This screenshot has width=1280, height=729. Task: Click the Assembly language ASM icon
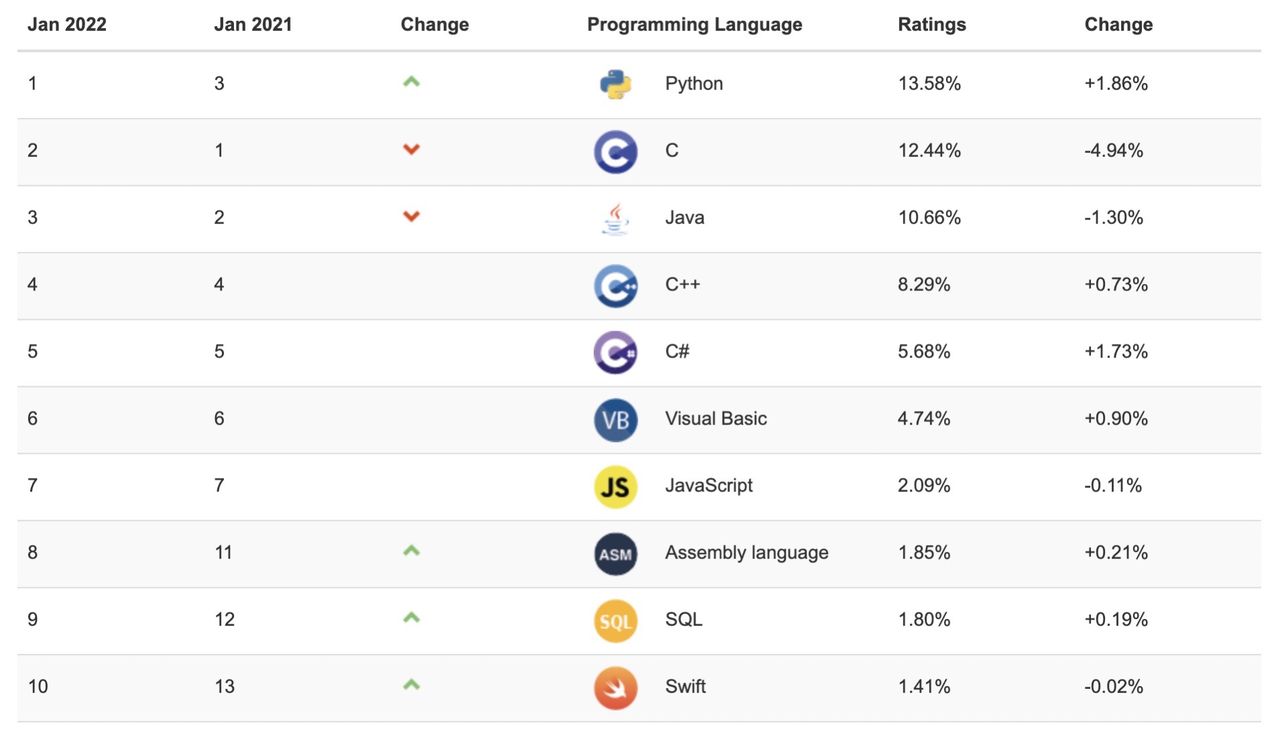click(615, 554)
